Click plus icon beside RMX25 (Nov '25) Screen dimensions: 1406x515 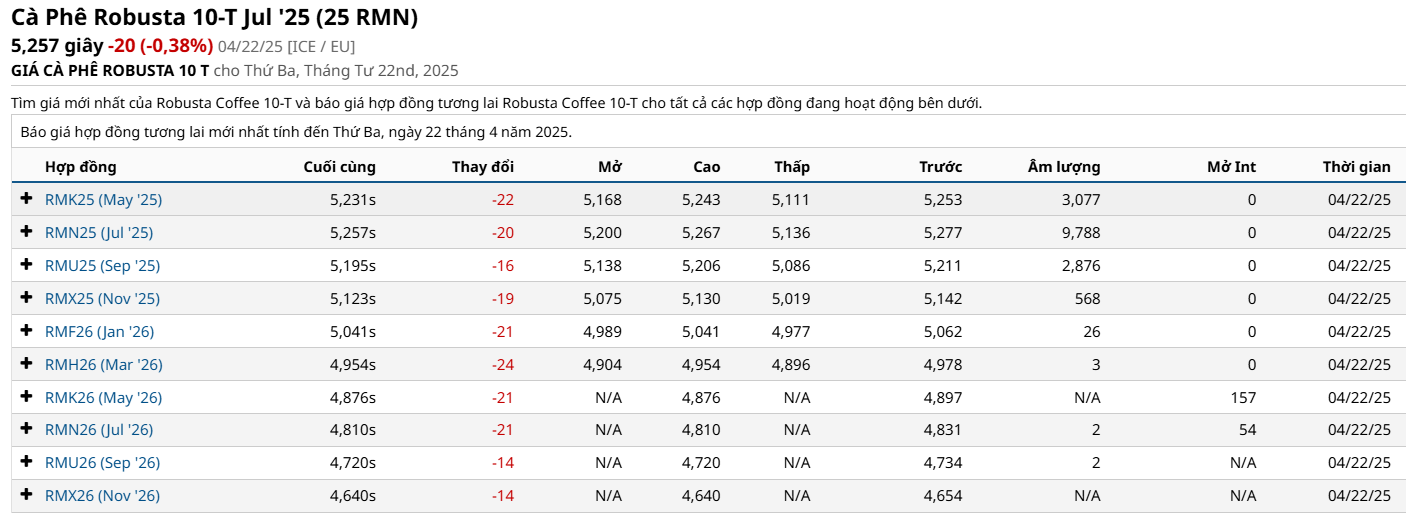(27, 298)
